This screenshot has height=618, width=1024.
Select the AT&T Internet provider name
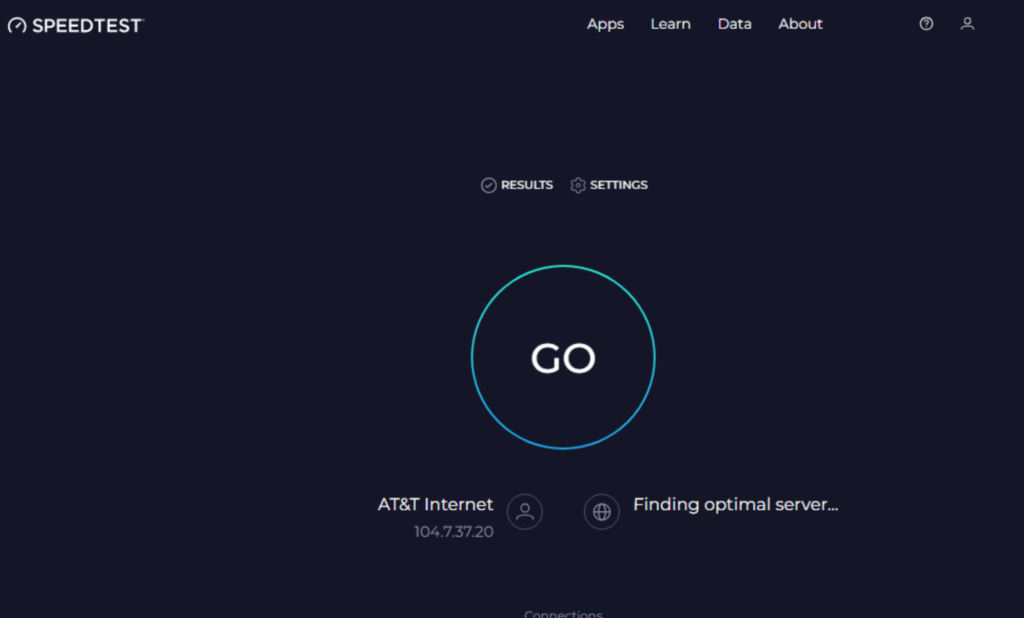pyautogui.click(x=435, y=505)
